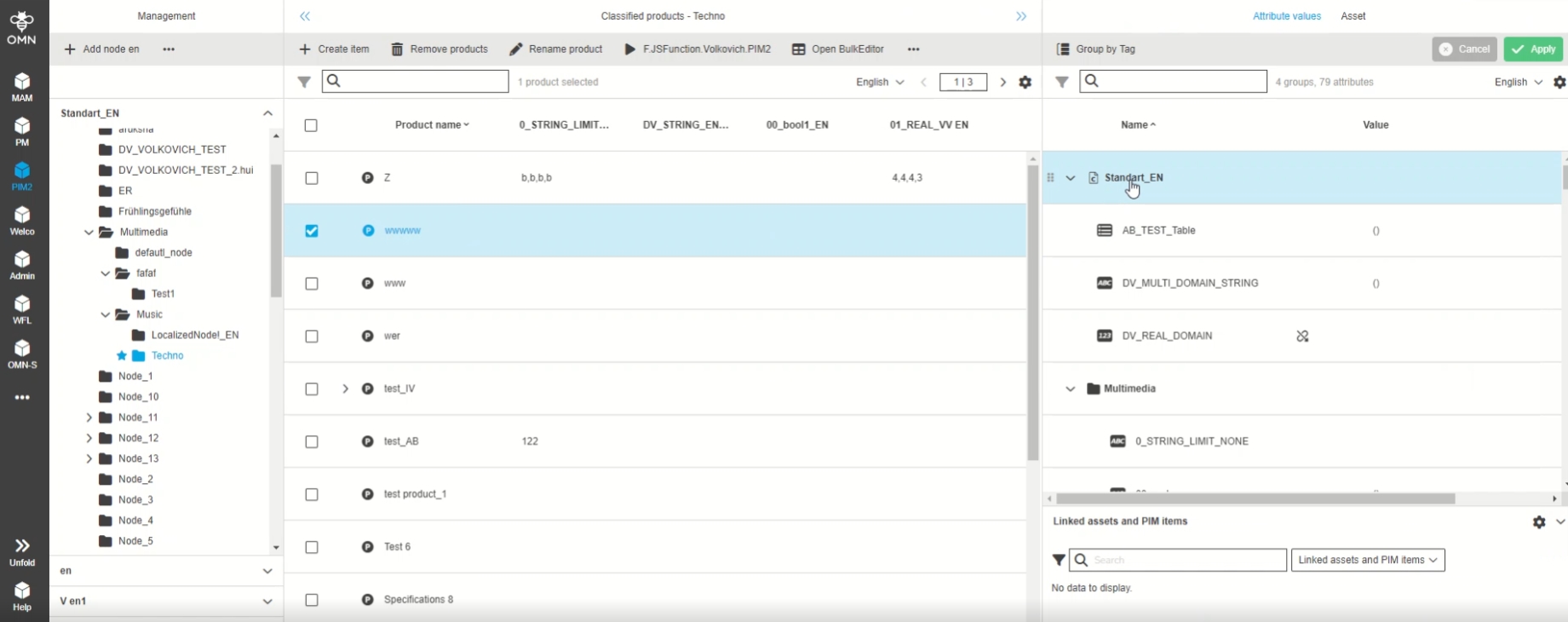Open Linked assets settings gear

[x=1539, y=521]
